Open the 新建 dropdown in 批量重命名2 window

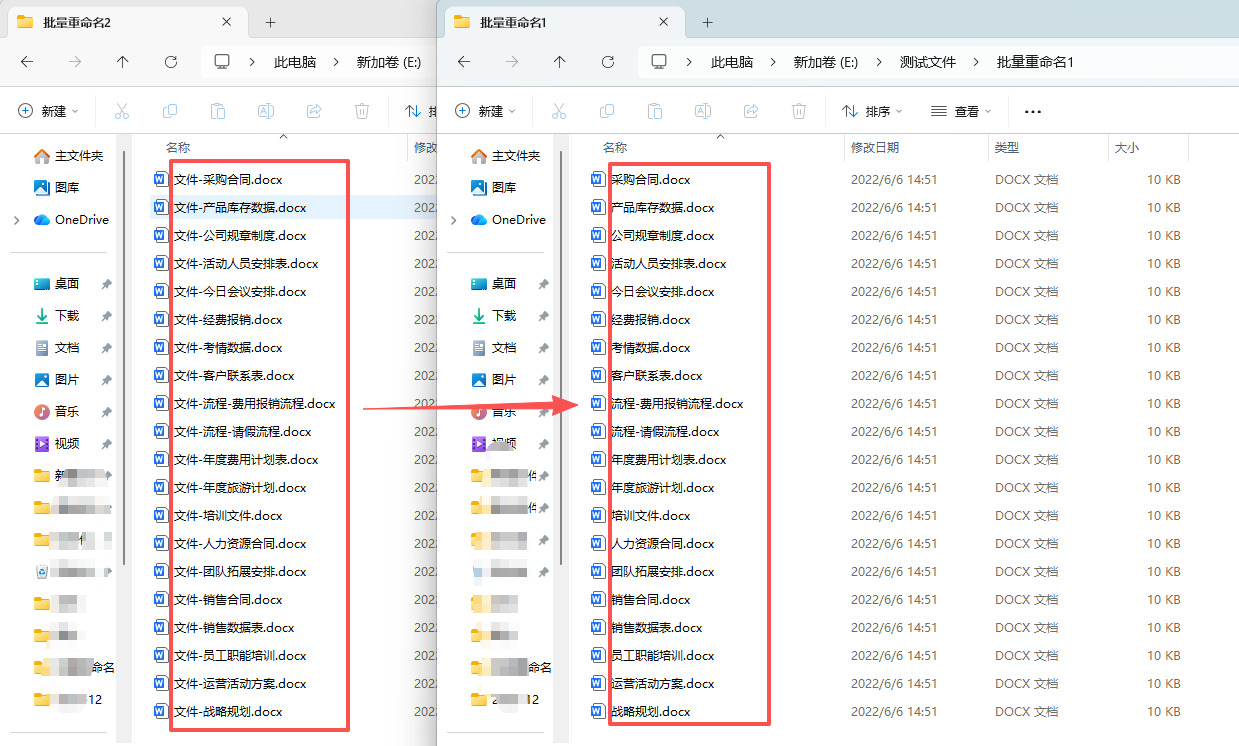(48, 111)
